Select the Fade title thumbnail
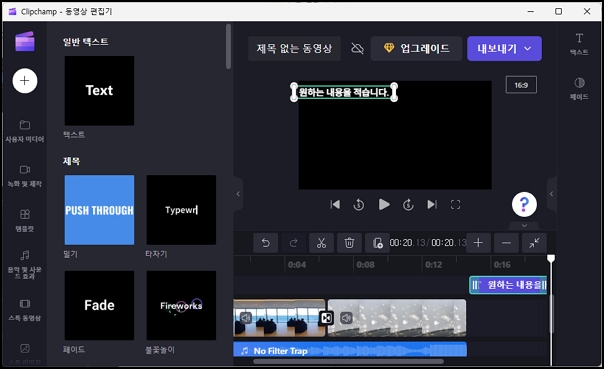Viewport: 604px width, 369px height. click(x=99, y=305)
